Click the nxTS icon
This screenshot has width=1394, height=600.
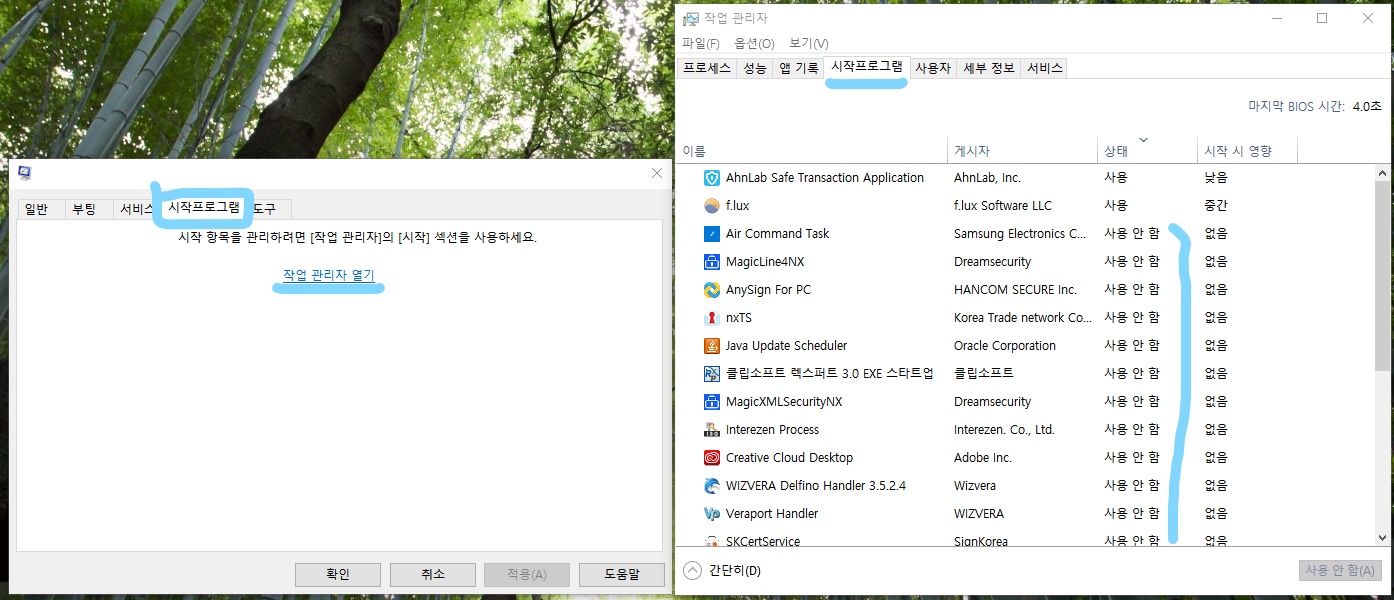(712, 318)
